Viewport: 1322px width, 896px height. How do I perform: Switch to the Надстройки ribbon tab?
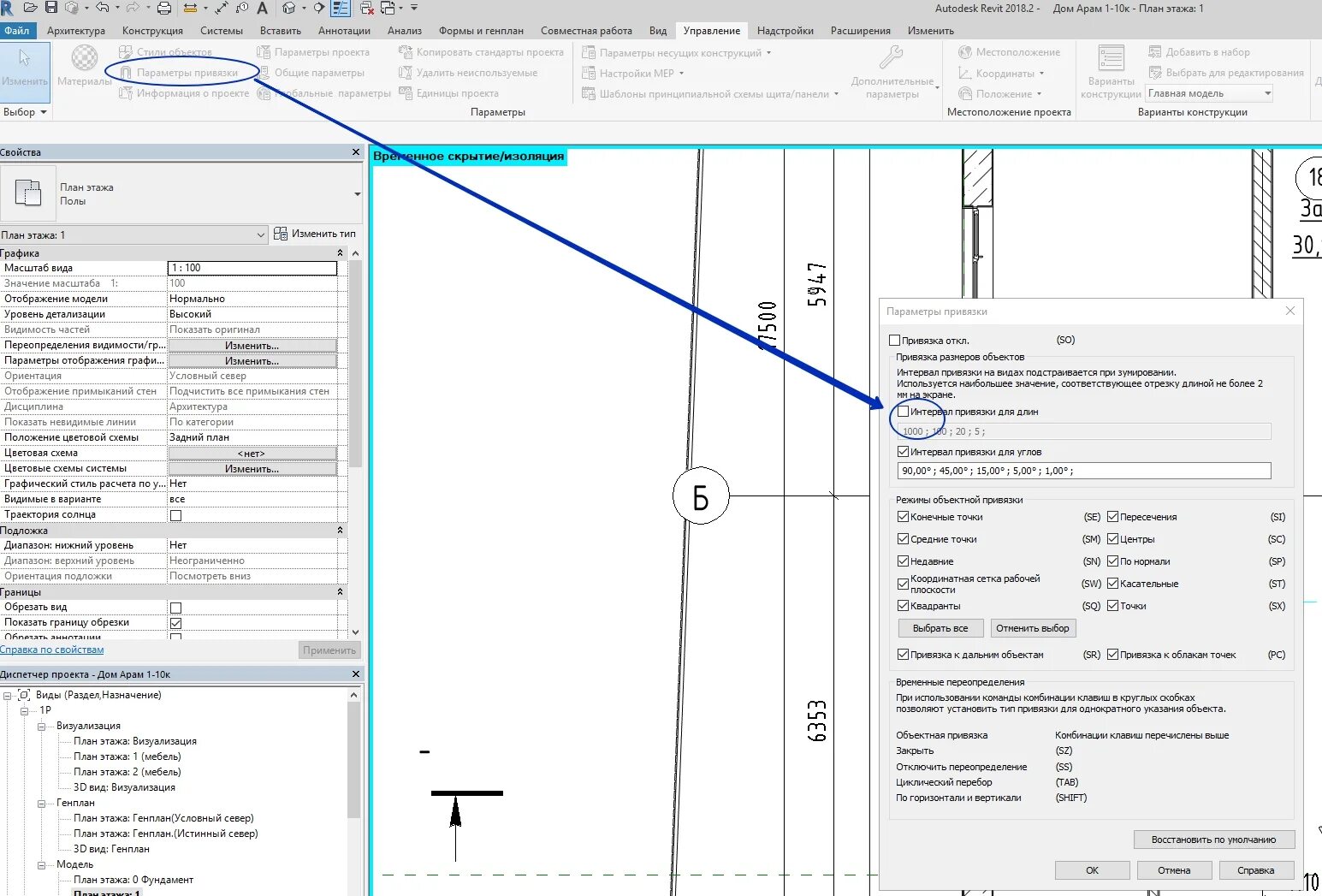785,30
